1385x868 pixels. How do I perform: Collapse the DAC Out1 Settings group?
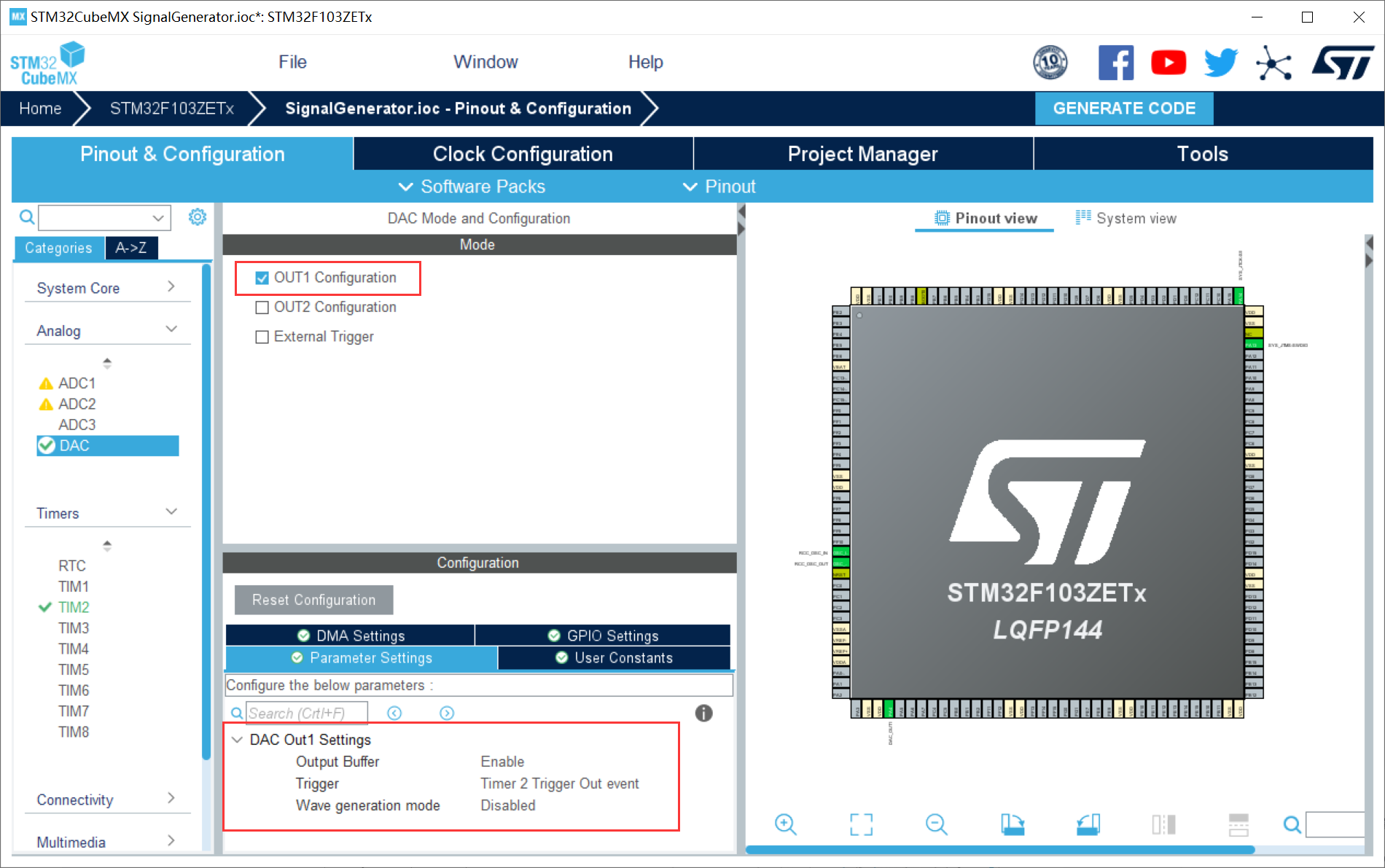tap(237, 740)
